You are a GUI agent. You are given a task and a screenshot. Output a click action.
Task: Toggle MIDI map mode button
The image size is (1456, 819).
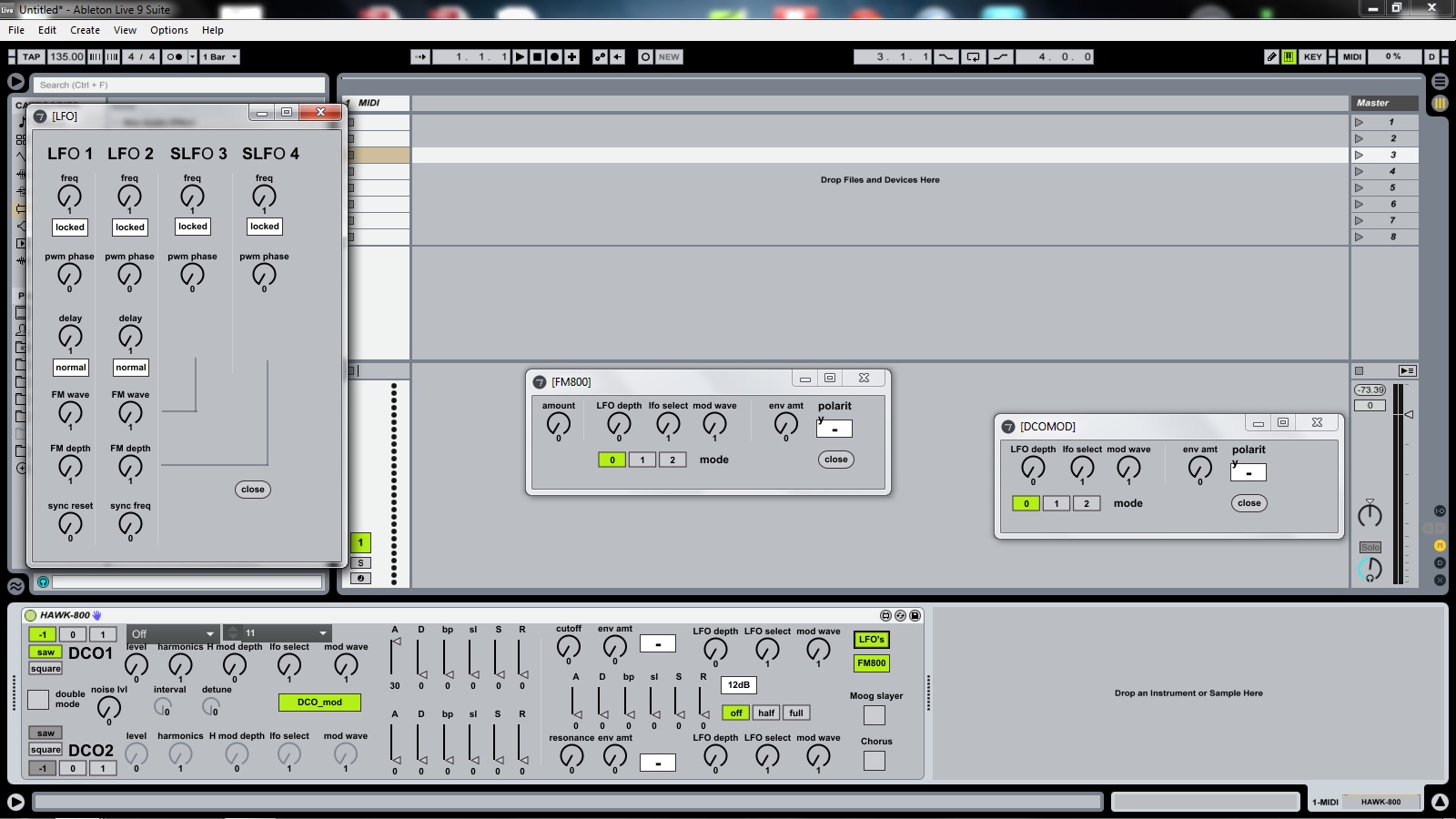tap(1352, 56)
